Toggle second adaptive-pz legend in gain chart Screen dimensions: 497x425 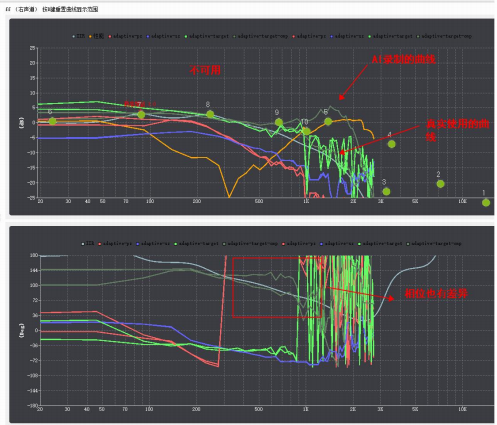[x=309, y=36]
